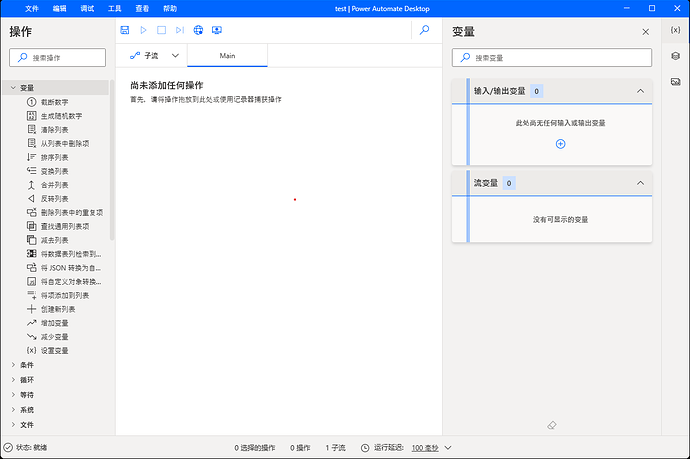The image size is (690, 459).
Task: Launch the web recorder globe icon
Action: point(199,31)
